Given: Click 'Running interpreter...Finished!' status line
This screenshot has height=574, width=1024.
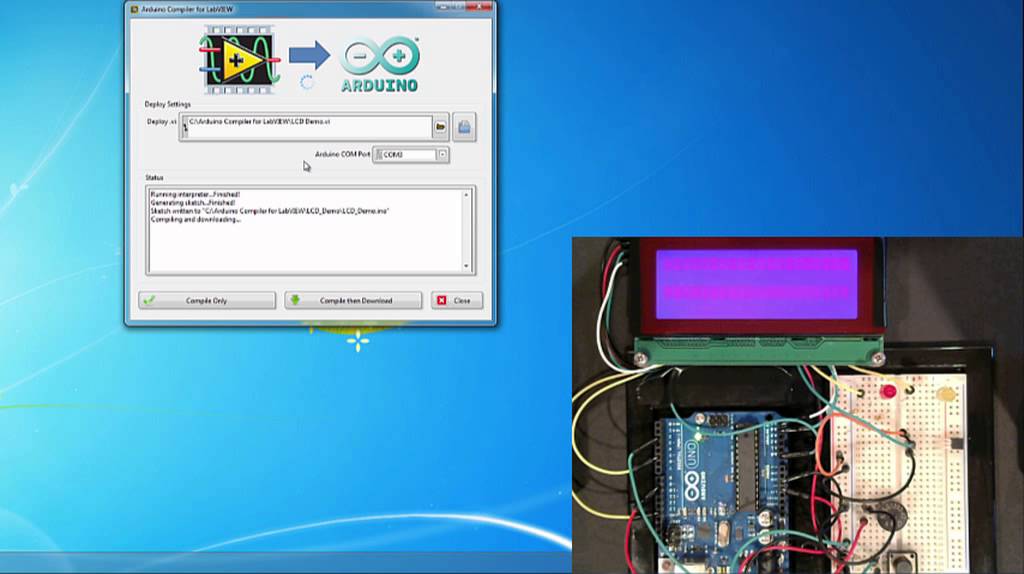Looking at the screenshot, I should click(195, 195).
